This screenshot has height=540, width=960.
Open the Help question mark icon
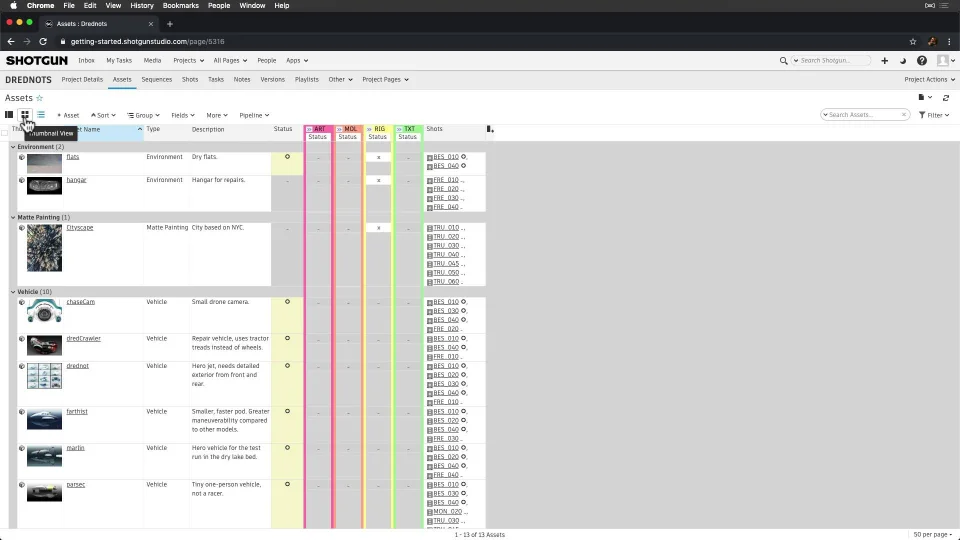coord(921,61)
